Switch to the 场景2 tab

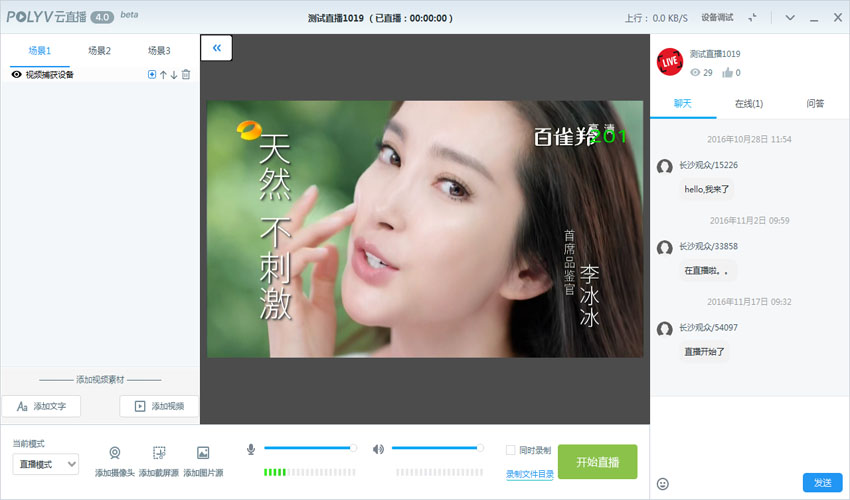[x=99, y=51]
